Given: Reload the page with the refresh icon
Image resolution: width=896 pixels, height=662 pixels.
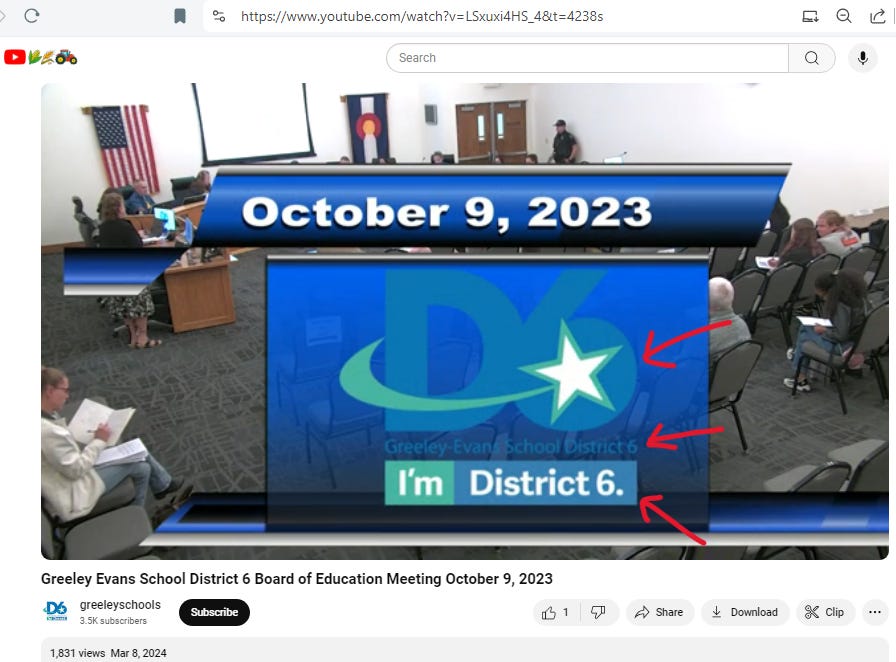Looking at the screenshot, I should pos(32,15).
